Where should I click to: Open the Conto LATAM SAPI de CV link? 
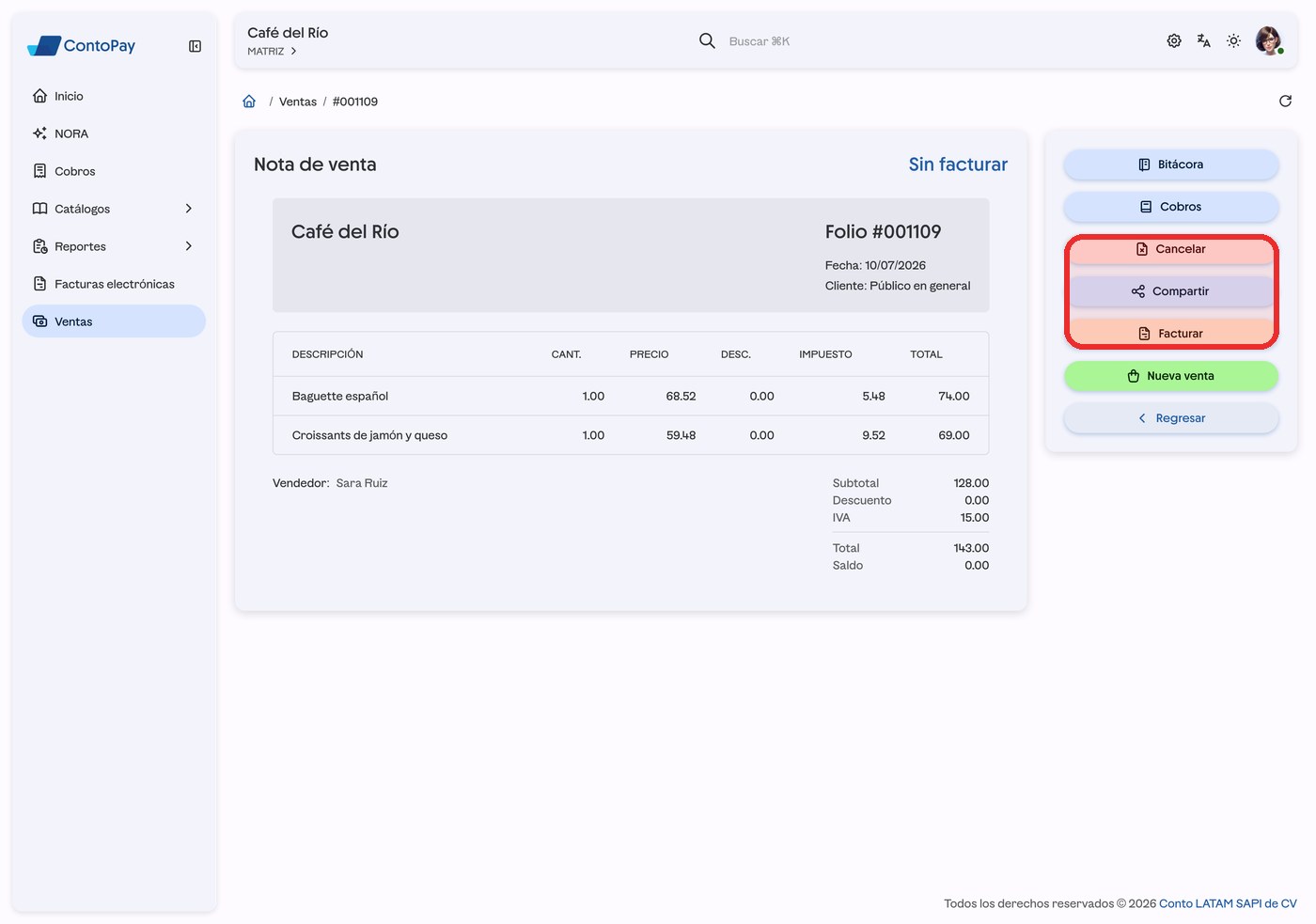[1228, 903]
